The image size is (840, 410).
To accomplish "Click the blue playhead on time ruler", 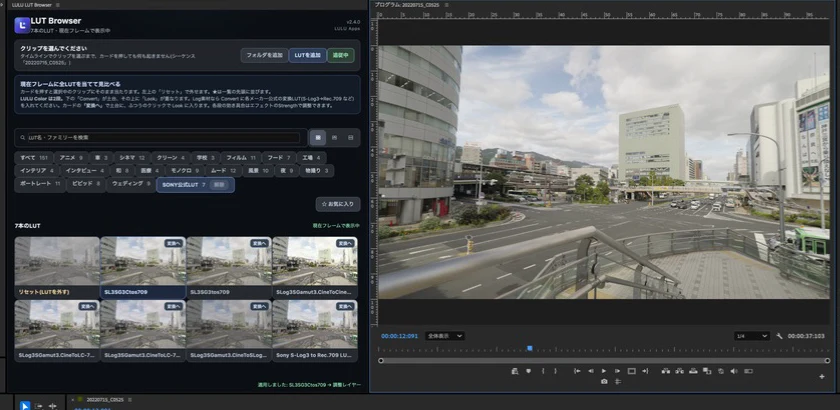I will point(530,348).
